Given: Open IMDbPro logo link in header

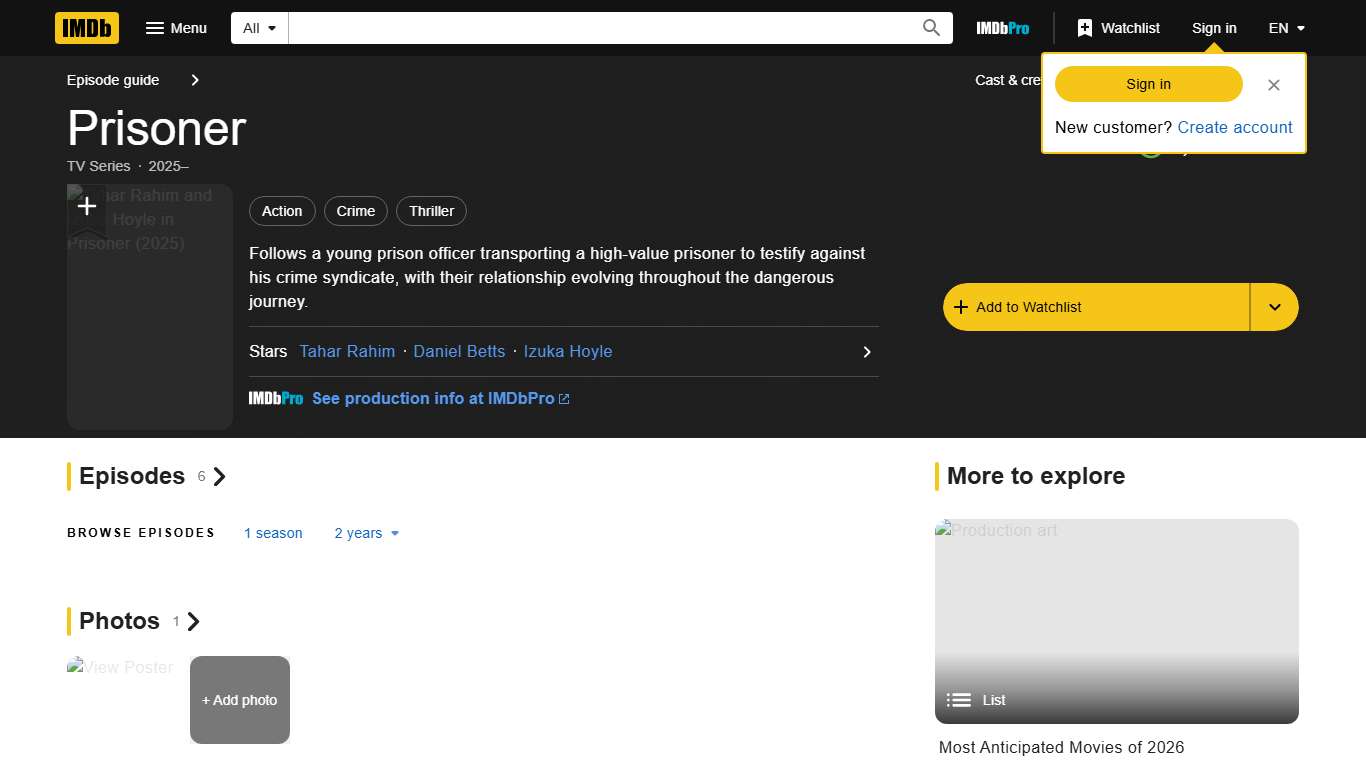Looking at the screenshot, I should [1002, 28].
